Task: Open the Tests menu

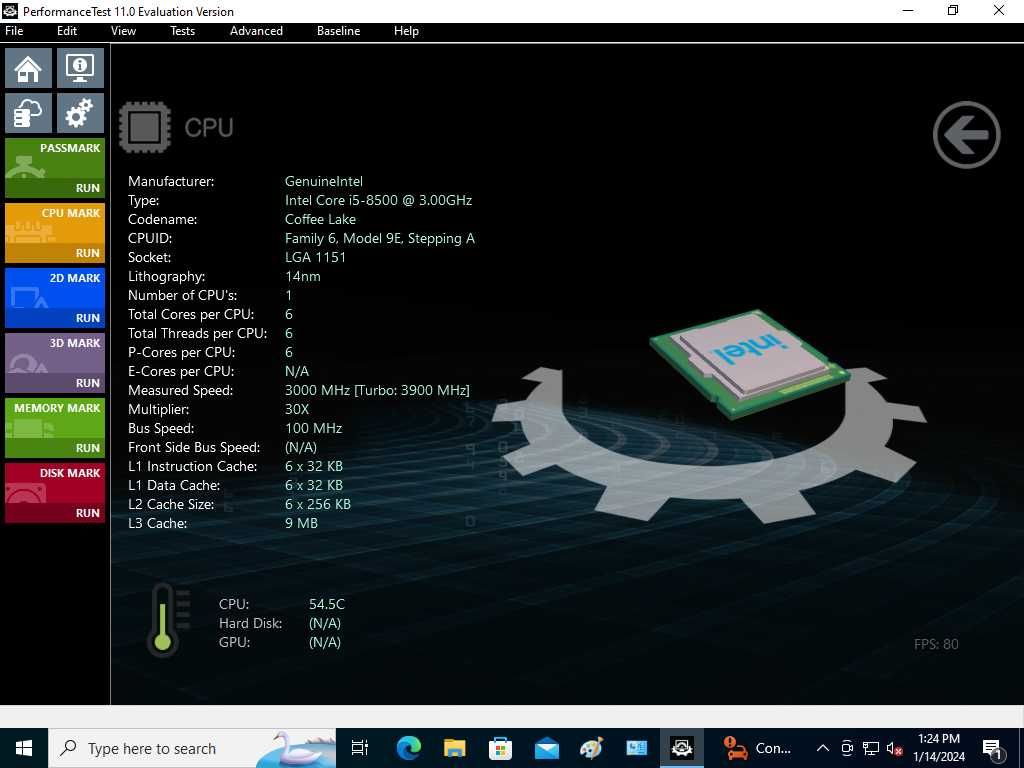Action: (182, 31)
